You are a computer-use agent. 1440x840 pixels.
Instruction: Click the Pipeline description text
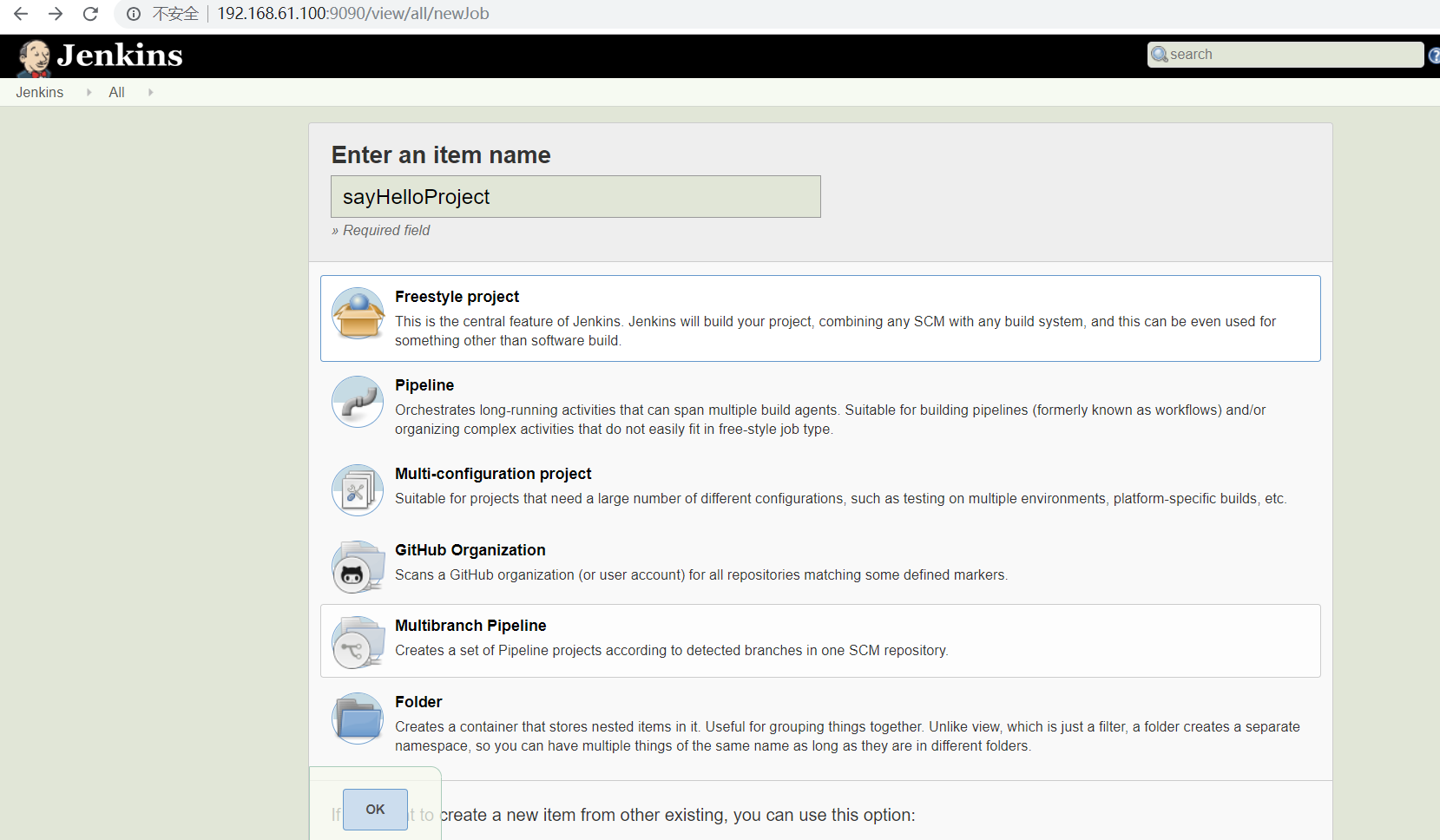[x=830, y=419]
